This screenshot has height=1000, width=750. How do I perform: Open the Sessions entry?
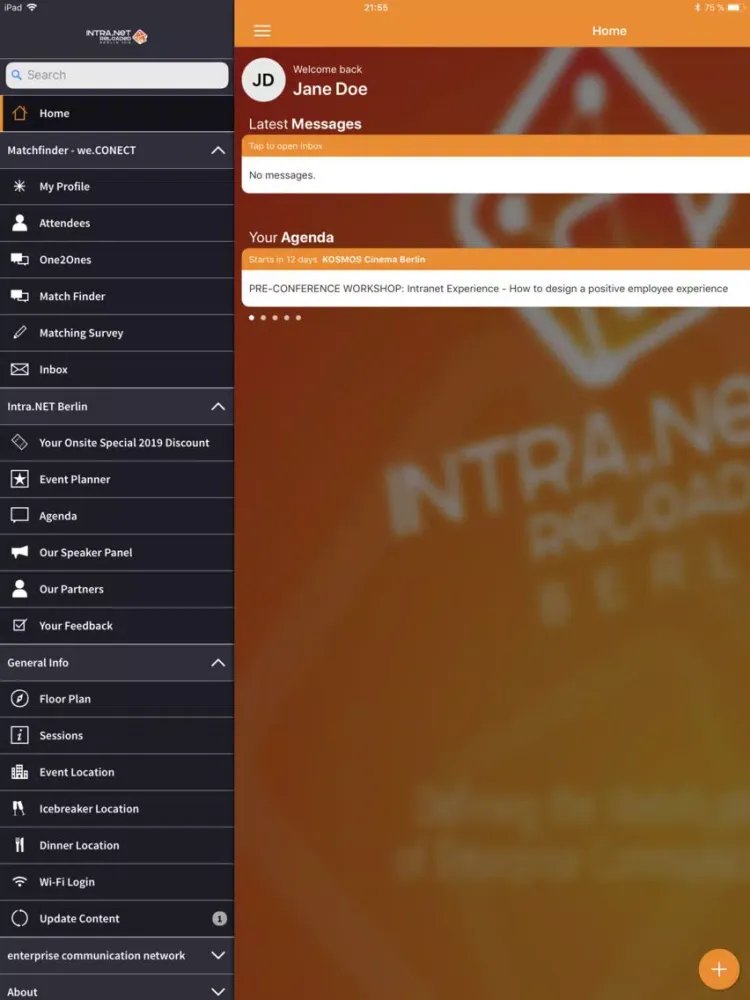pos(117,735)
